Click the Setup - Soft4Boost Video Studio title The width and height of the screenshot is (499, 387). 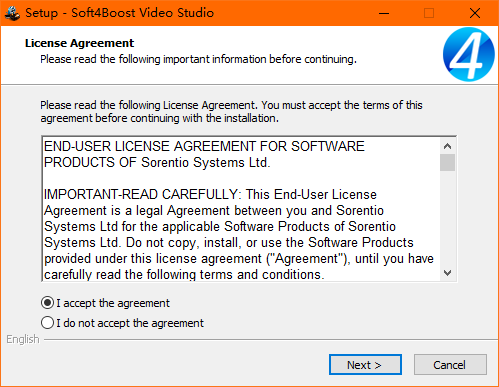click(x=119, y=13)
